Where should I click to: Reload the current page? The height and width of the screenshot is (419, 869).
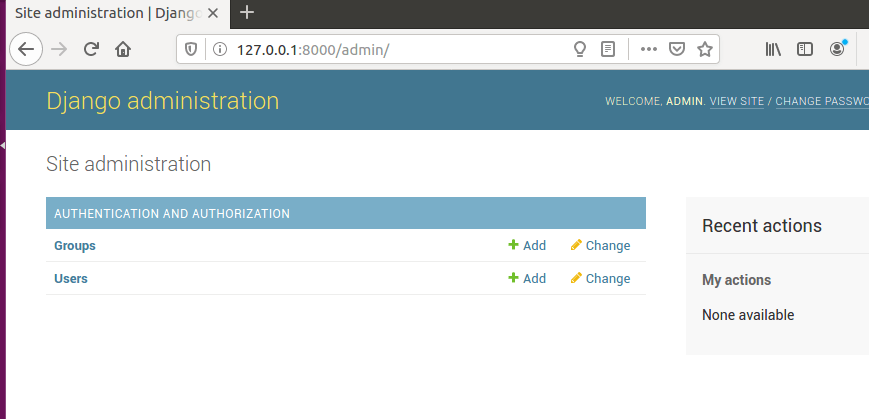91,49
